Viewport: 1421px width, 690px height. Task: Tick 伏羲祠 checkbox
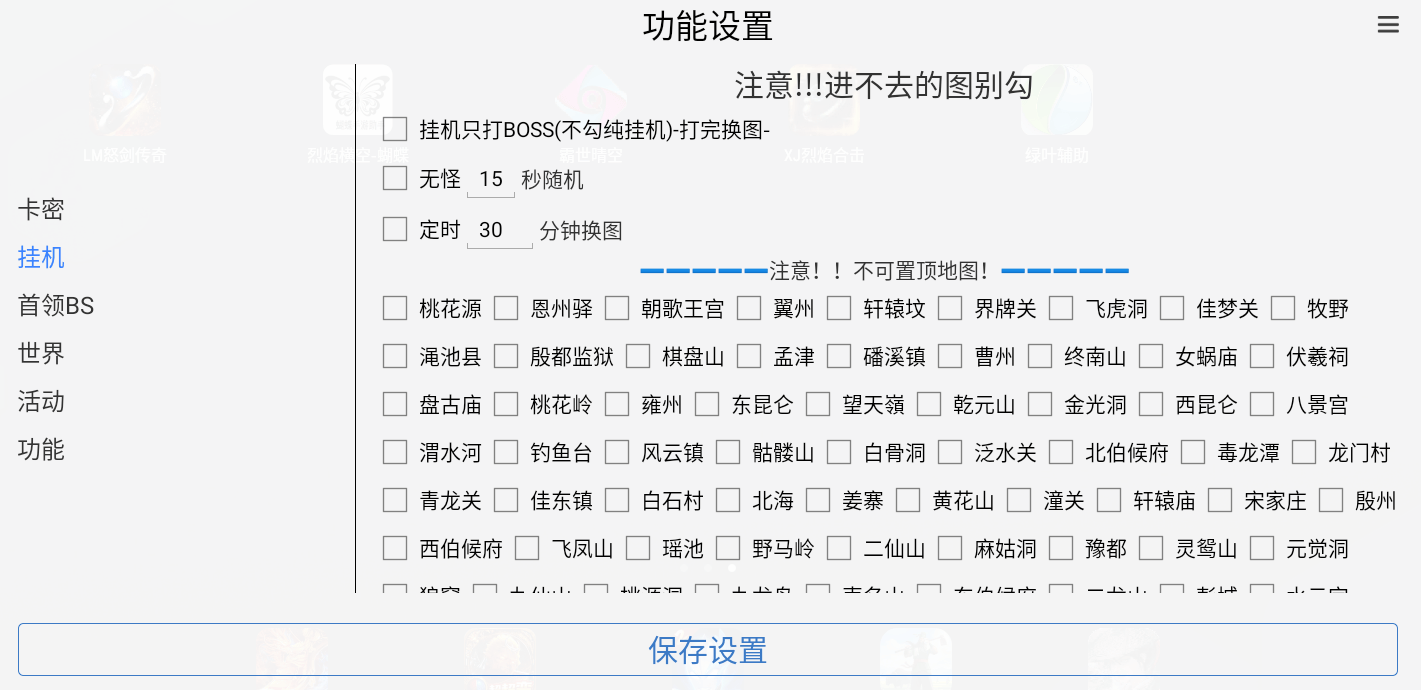1262,356
